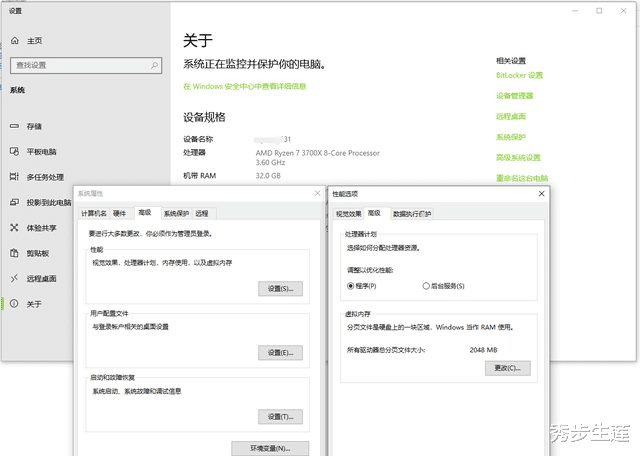The height and width of the screenshot is (456, 640).
Task: Click the 远程桌面 remote desktop icon in sidebar
Action: pyautogui.click(x=14, y=278)
